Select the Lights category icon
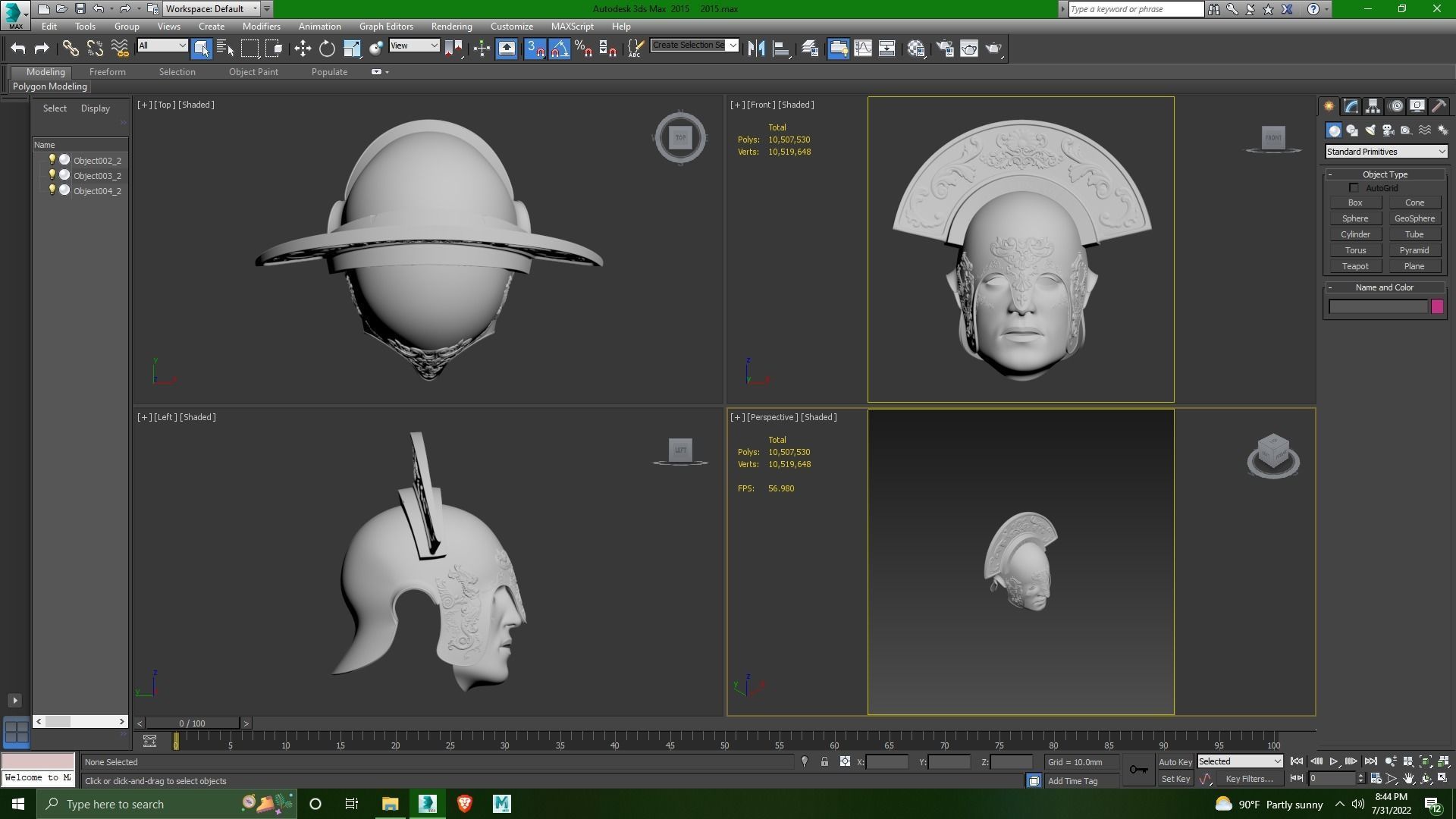 click(x=1370, y=130)
